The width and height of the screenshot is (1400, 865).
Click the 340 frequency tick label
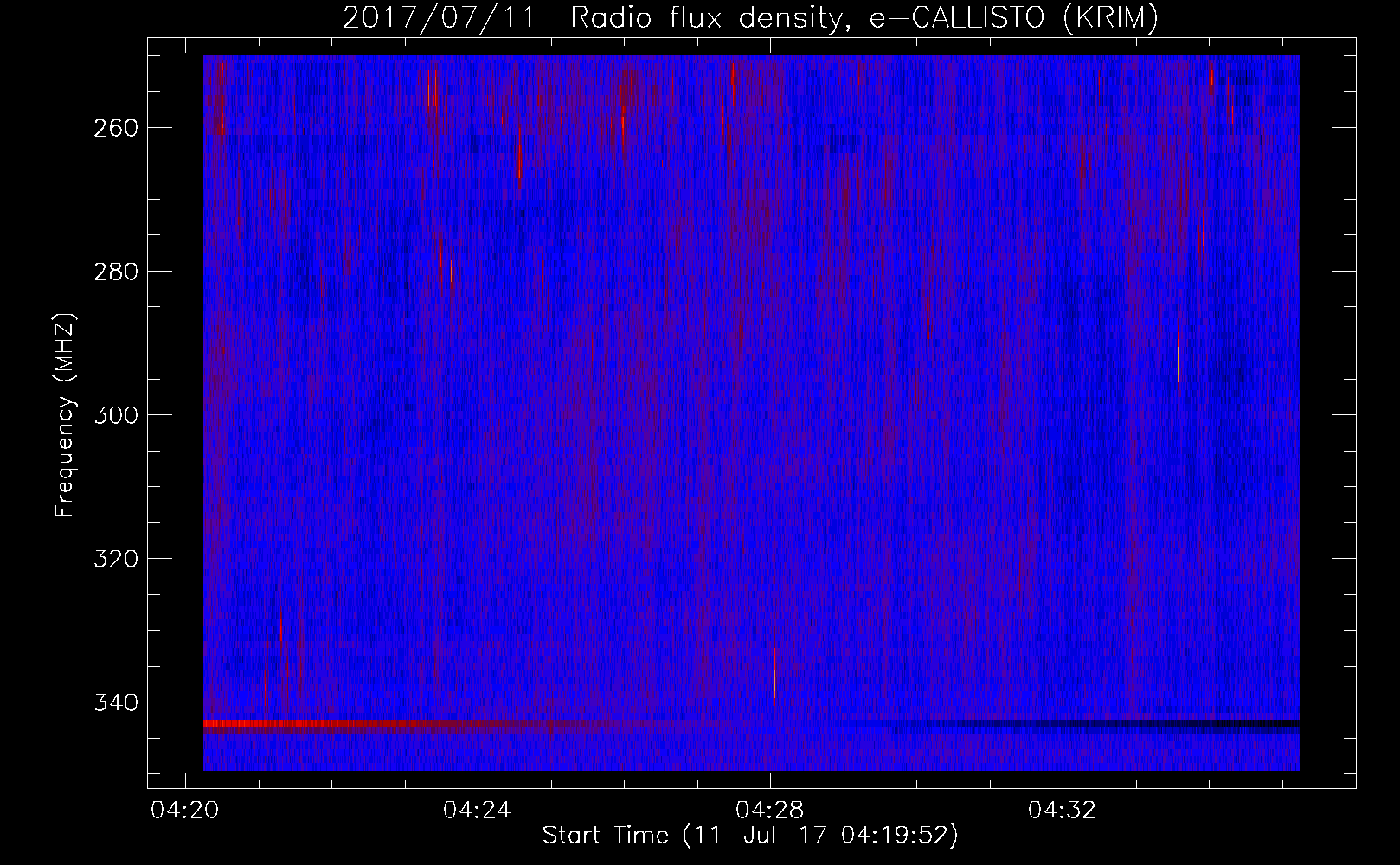coord(114,702)
